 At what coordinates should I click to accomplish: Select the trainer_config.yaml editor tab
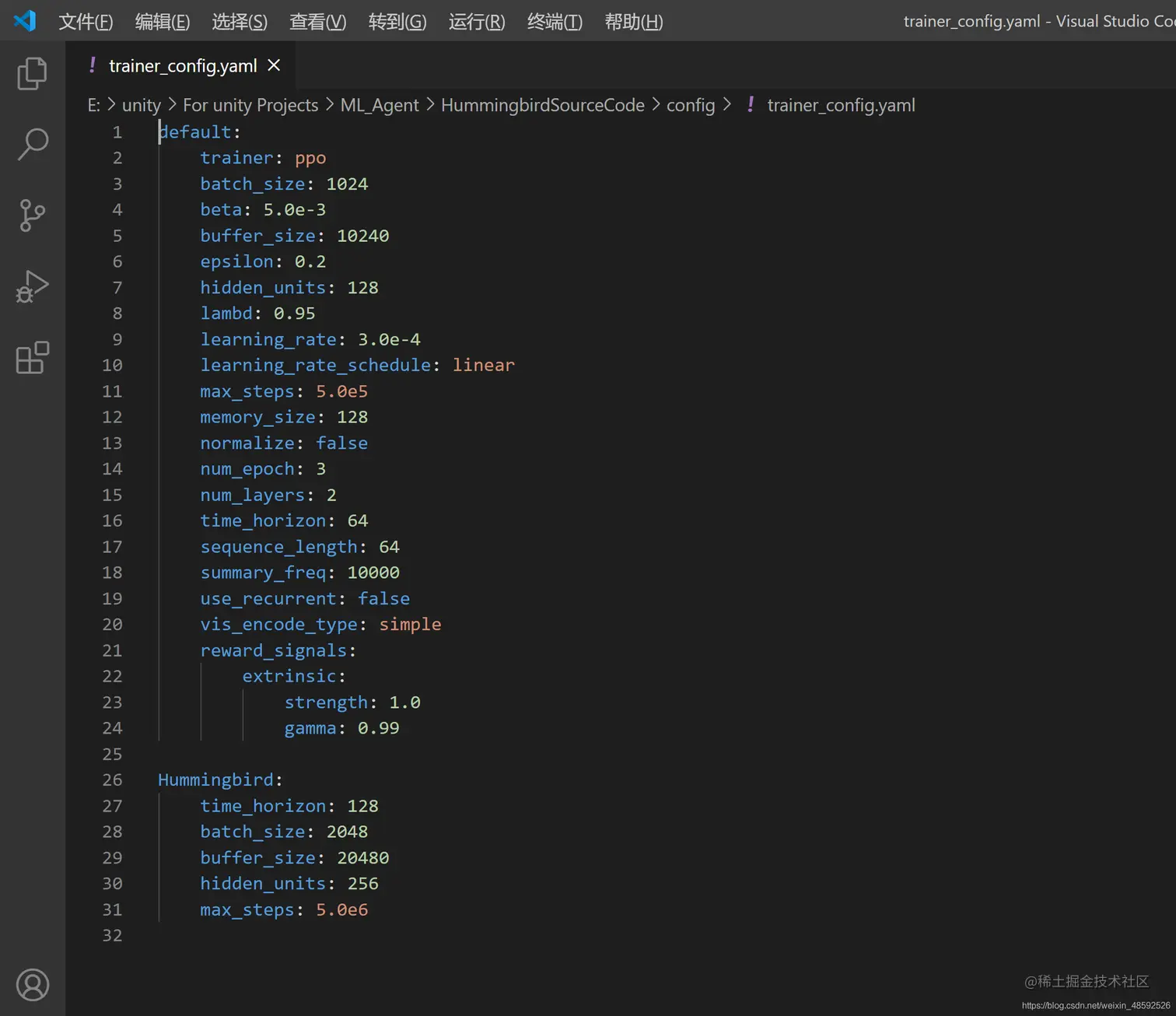[180, 65]
